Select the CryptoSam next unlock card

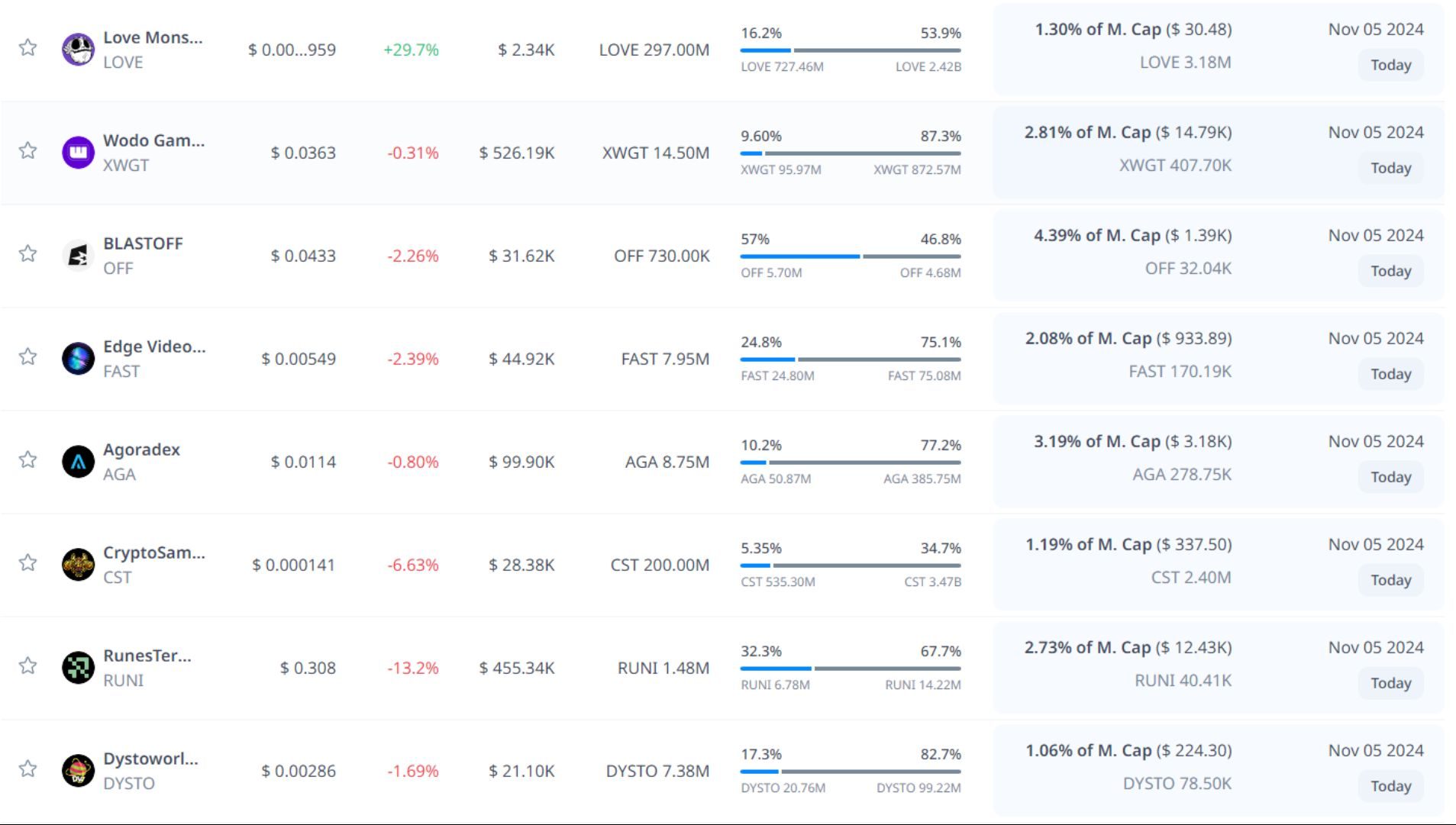[x=1218, y=564]
